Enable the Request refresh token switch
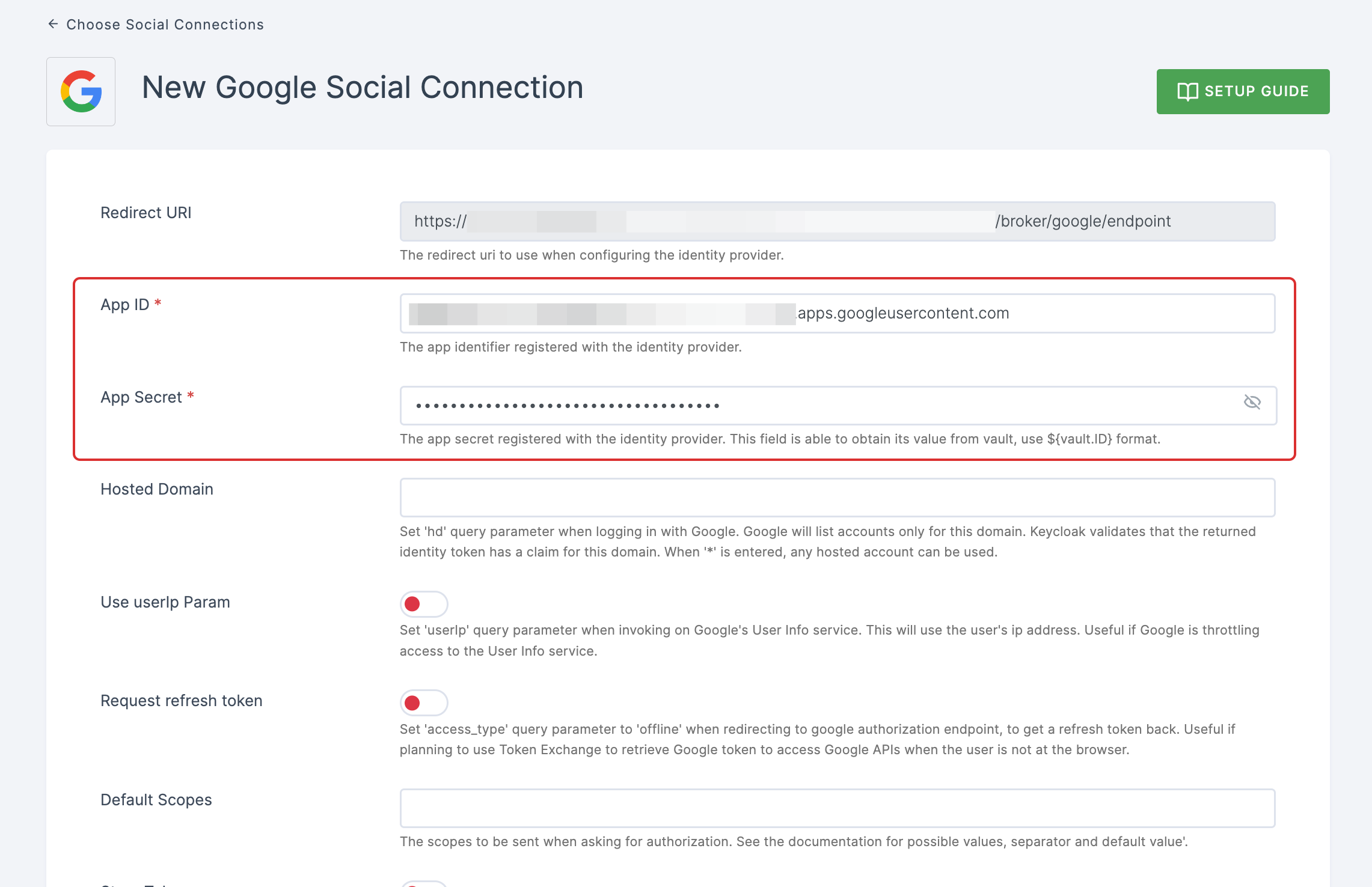 [x=424, y=703]
